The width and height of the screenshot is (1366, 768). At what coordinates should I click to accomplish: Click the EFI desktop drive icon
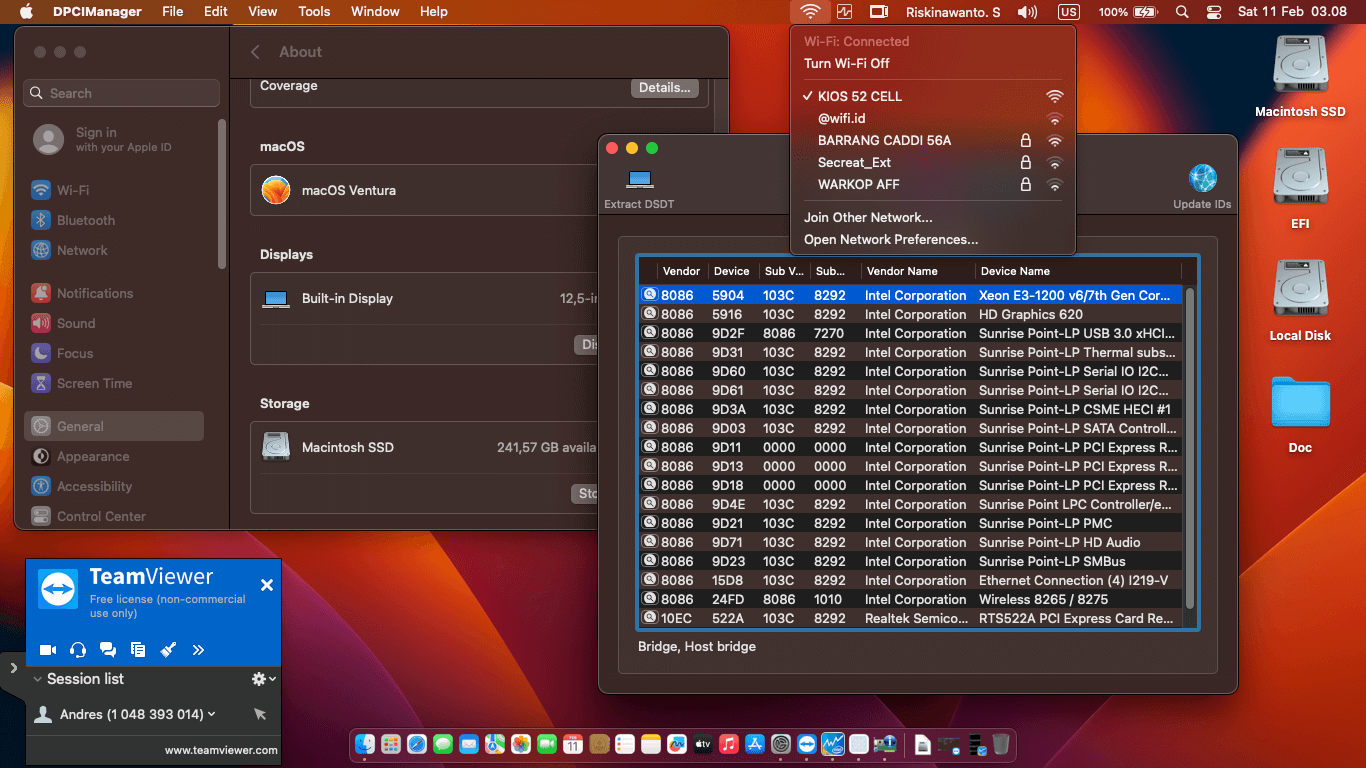(1300, 189)
